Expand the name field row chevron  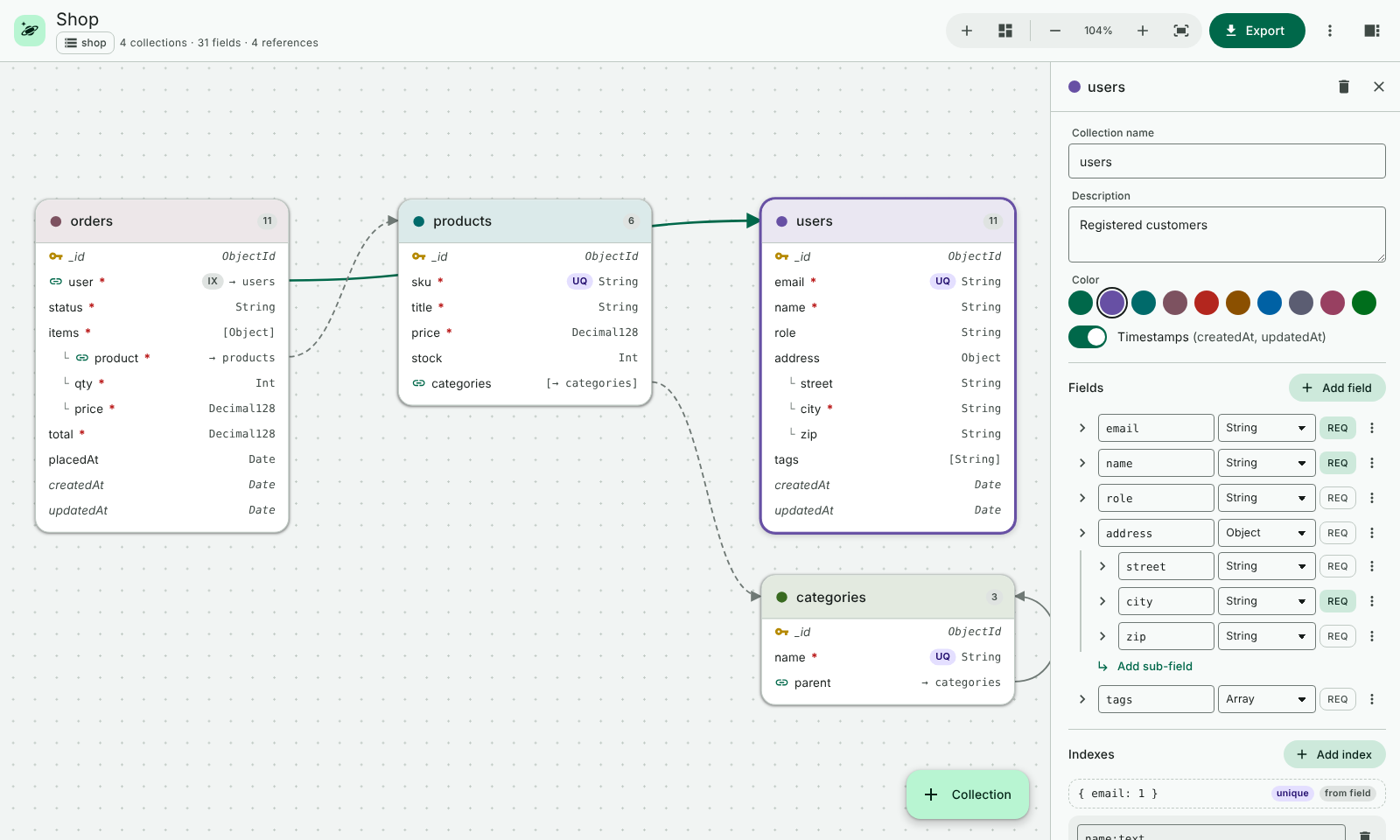click(x=1082, y=463)
